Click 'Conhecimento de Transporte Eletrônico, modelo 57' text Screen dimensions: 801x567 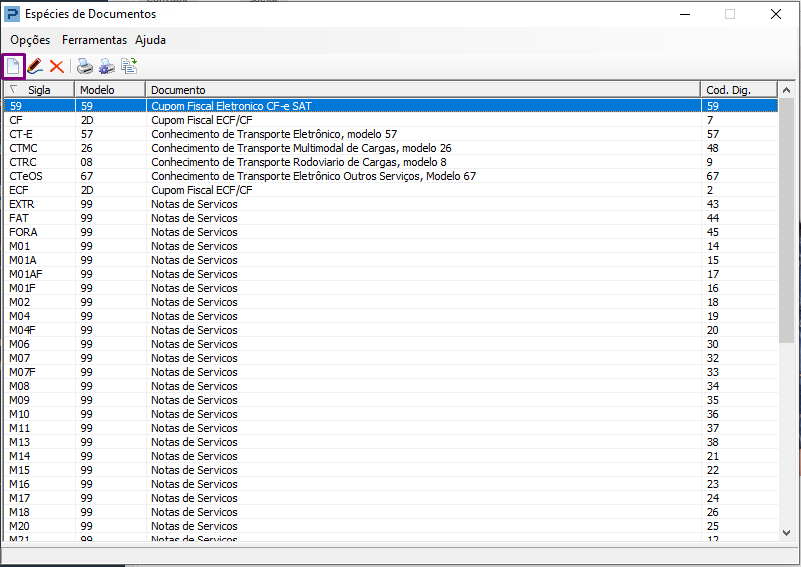(x=274, y=134)
